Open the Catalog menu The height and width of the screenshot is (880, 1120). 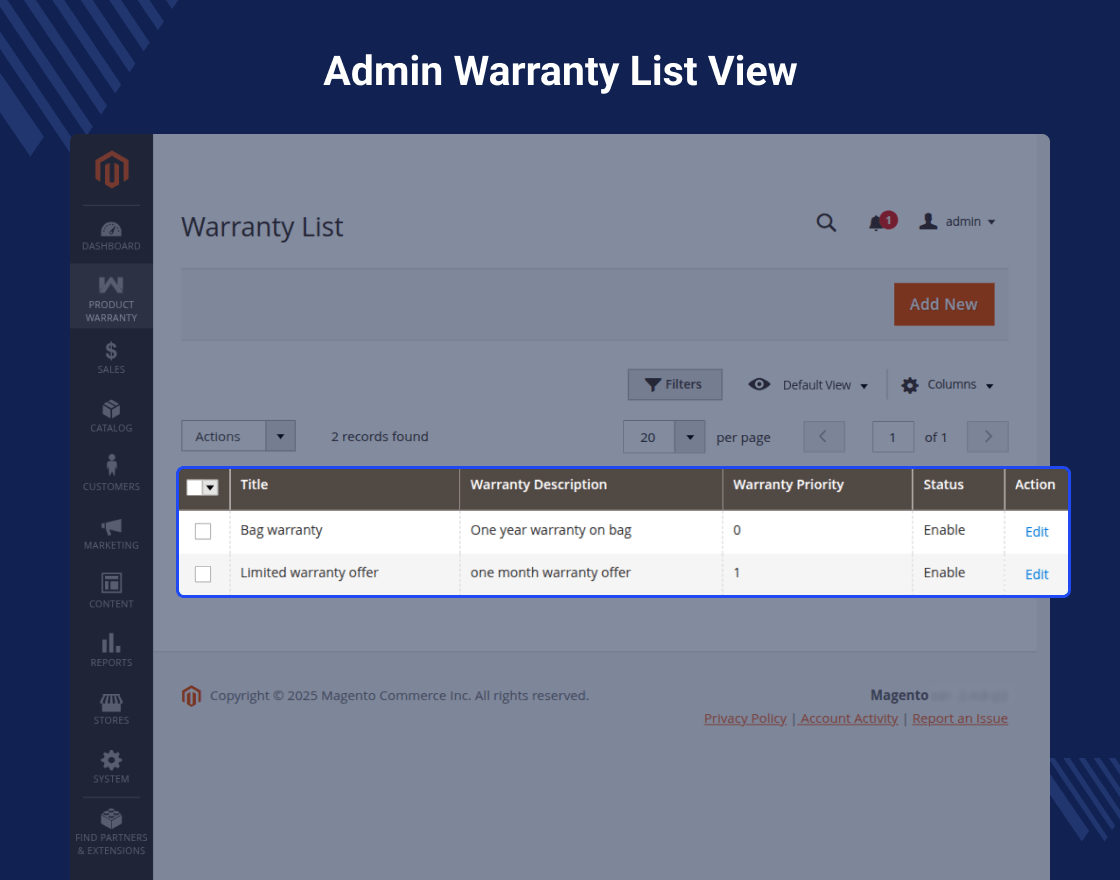[111, 416]
